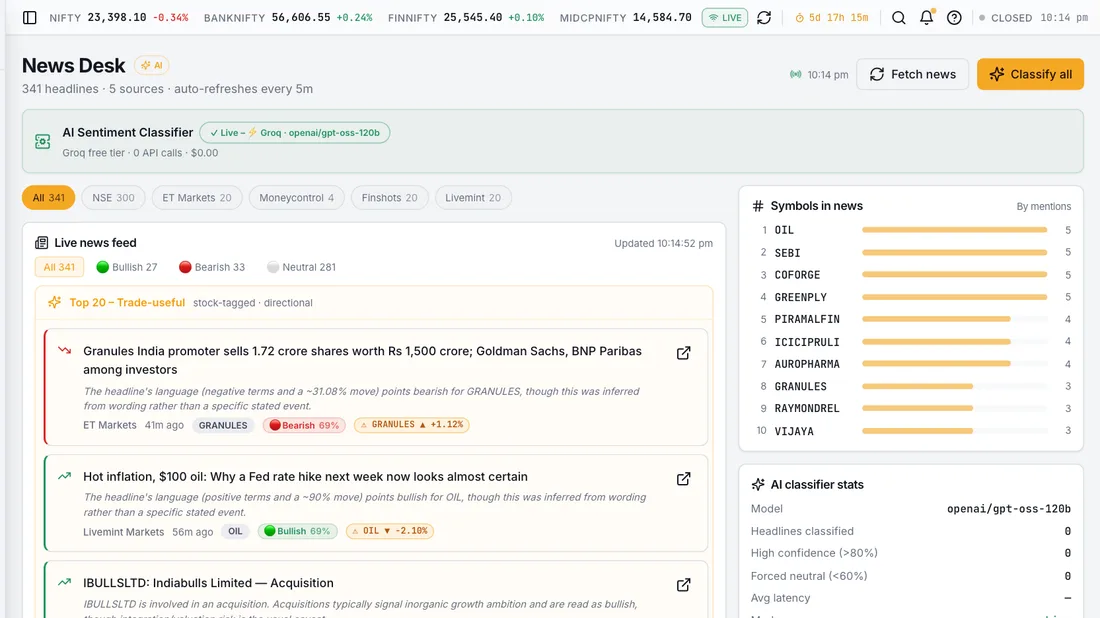Click CLOSED market status indicator

[x=1005, y=18]
